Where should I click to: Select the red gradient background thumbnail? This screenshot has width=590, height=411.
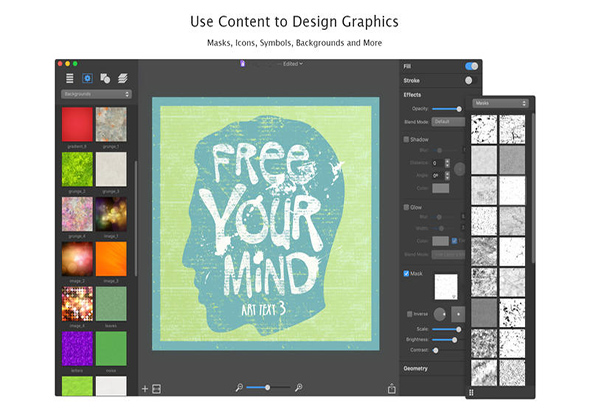(77, 124)
